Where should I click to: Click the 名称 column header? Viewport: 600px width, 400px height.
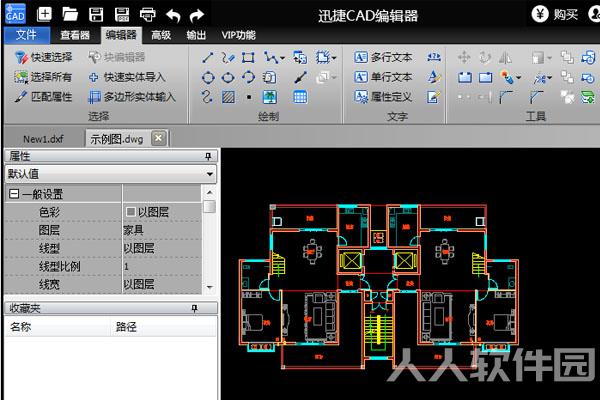pyautogui.click(x=57, y=327)
